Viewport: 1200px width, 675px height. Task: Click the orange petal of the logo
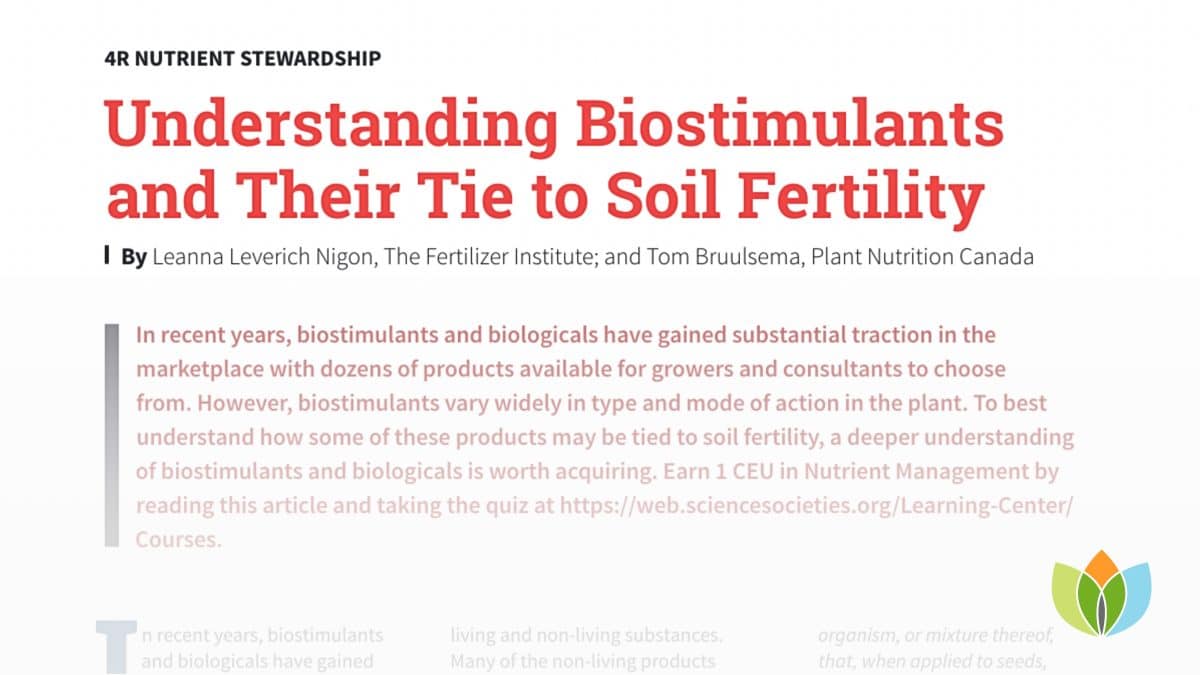pyautogui.click(x=1100, y=574)
